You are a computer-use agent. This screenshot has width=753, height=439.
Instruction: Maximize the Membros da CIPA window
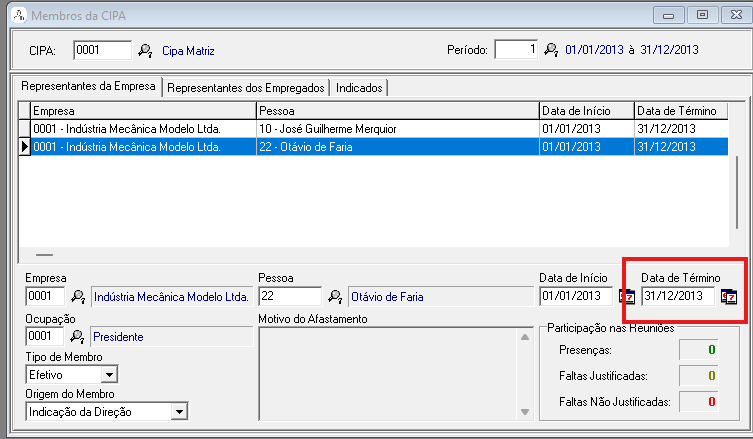click(702, 15)
